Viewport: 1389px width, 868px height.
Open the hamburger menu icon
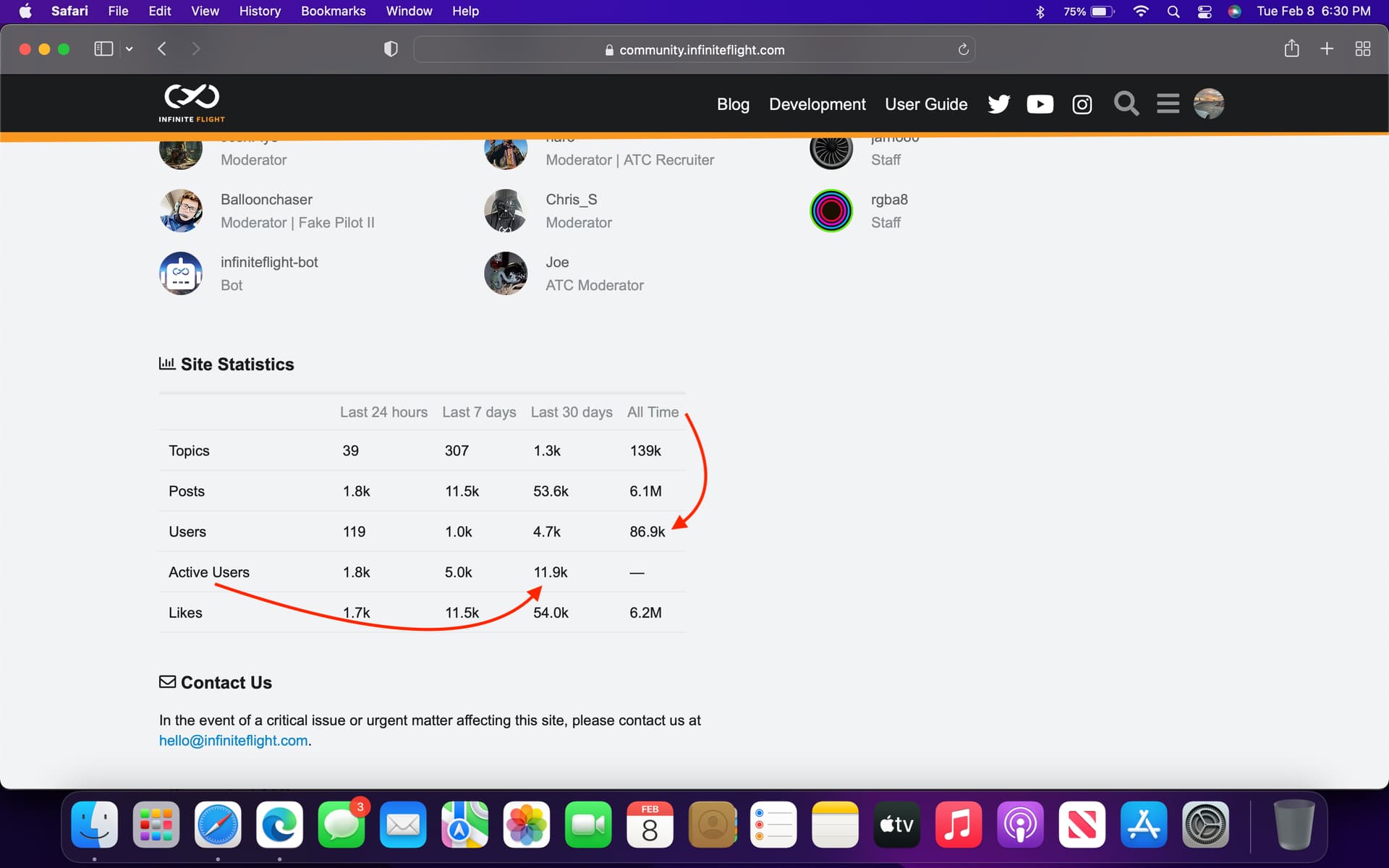[x=1168, y=103]
